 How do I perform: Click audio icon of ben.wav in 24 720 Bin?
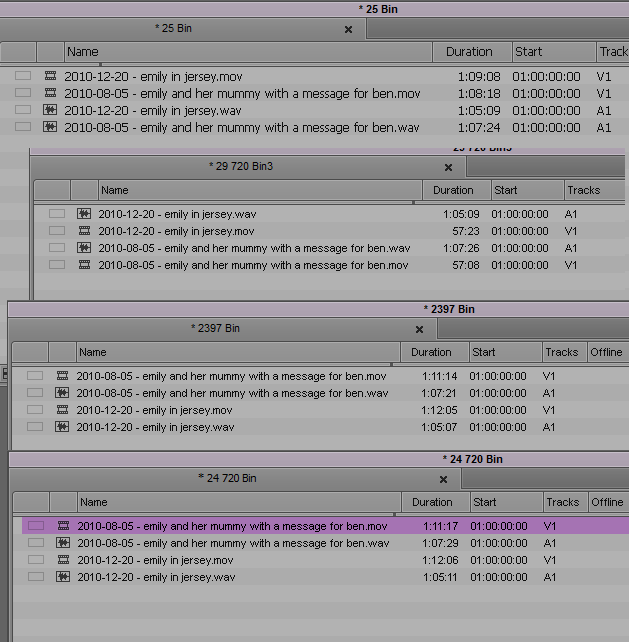pos(63,543)
